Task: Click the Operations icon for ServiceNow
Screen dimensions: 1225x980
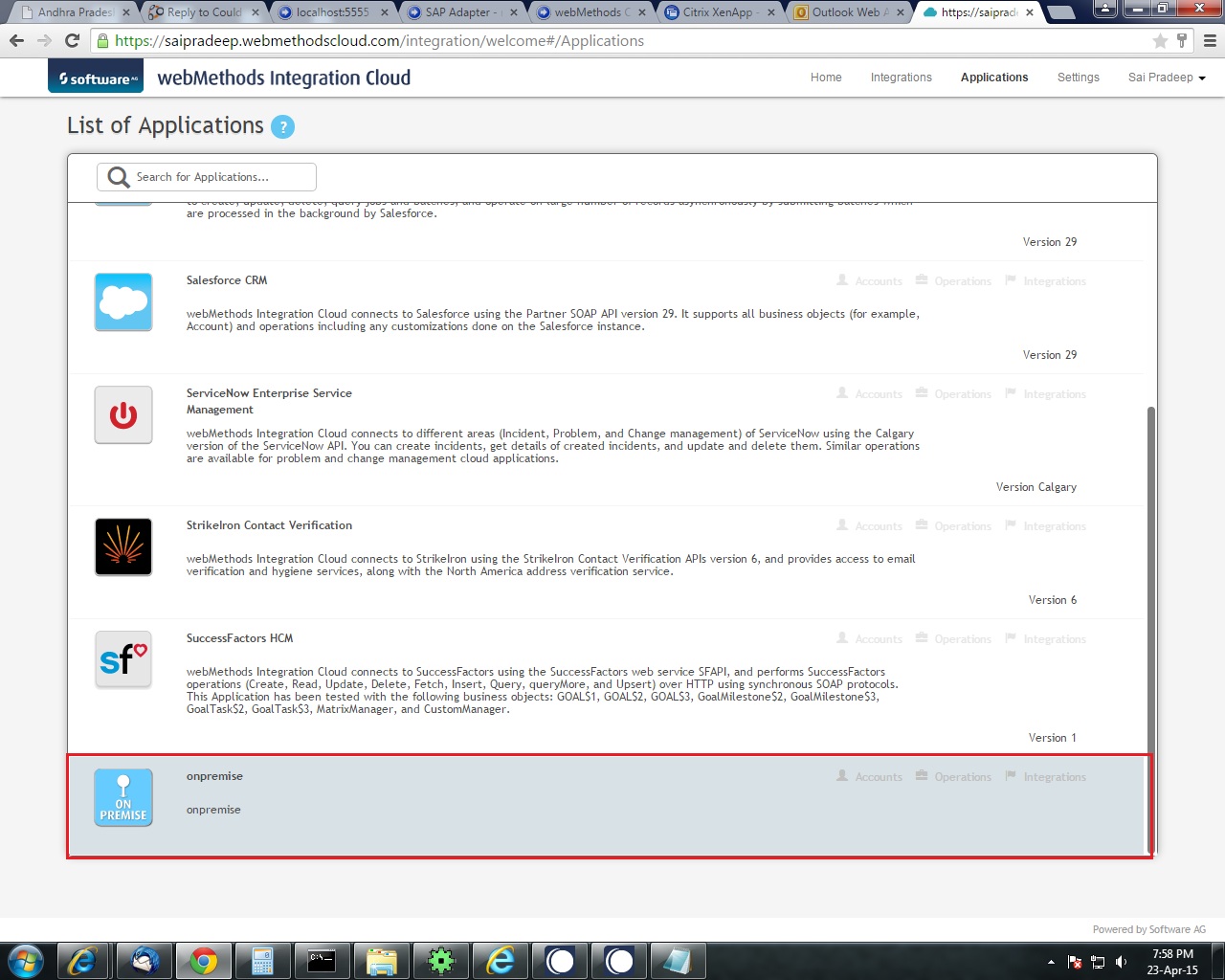Action: click(922, 393)
